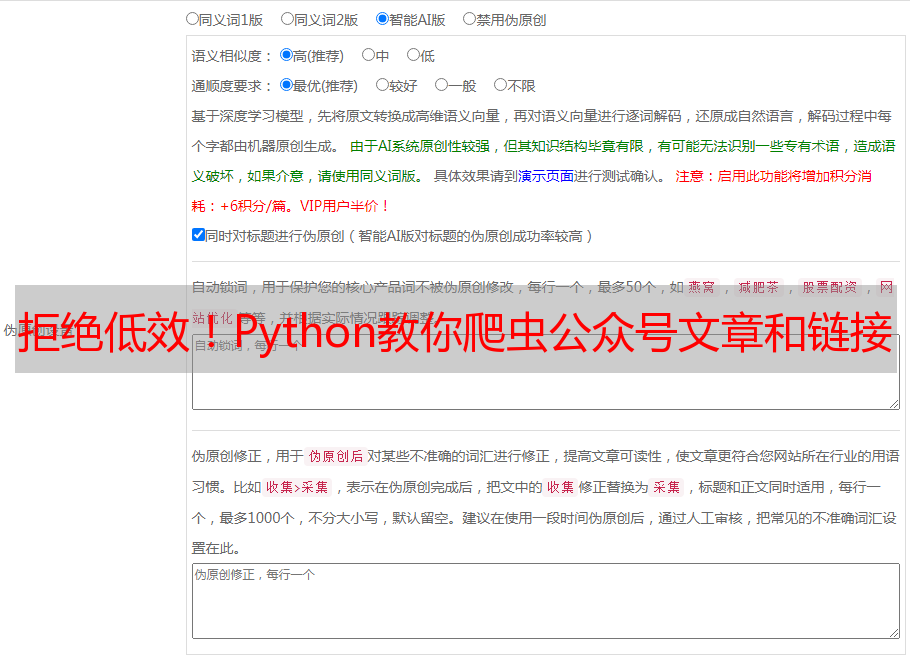Click the 伪原创后 highlighted keyword
The height and width of the screenshot is (658, 911).
pyautogui.click(x=336, y=456)
